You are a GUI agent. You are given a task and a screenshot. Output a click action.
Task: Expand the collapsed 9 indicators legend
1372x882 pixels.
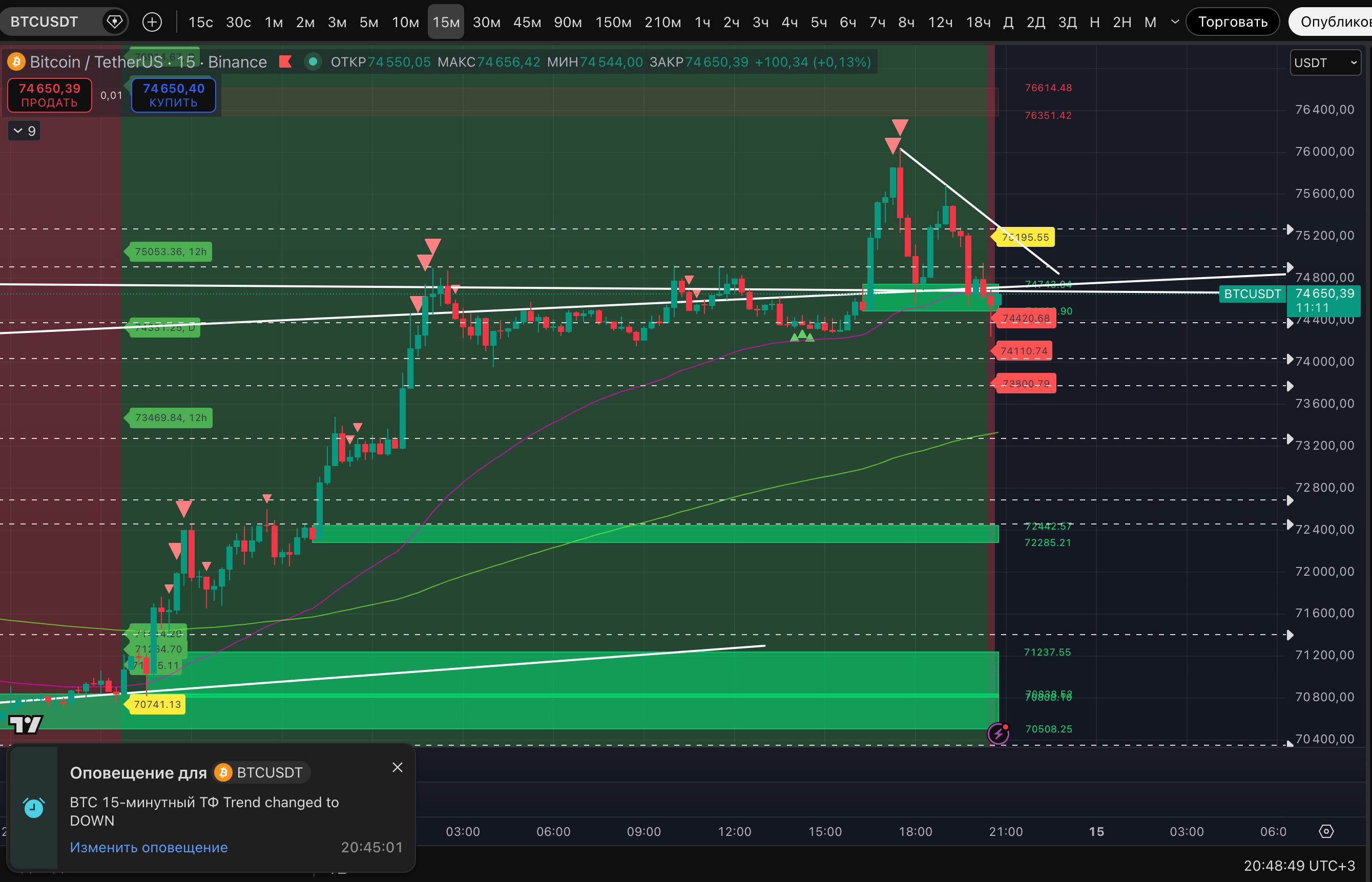24,131
